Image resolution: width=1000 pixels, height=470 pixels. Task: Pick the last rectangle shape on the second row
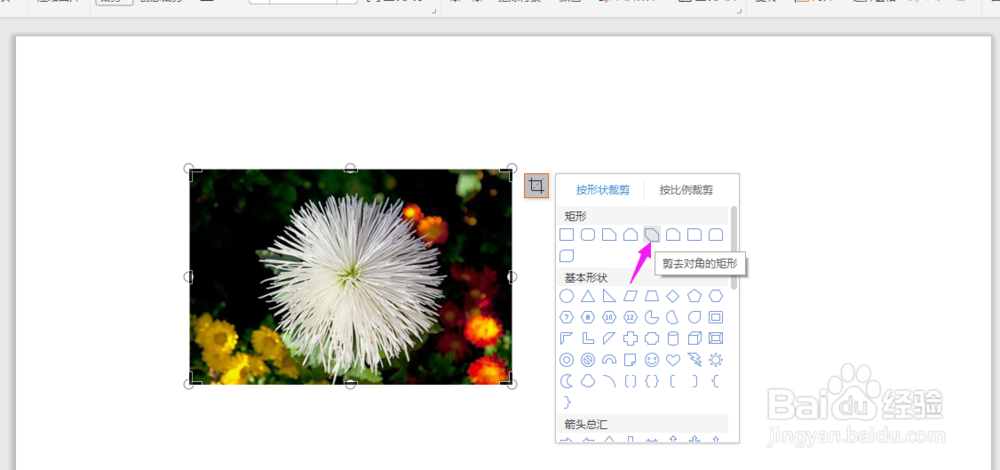[x=566, y=256]
